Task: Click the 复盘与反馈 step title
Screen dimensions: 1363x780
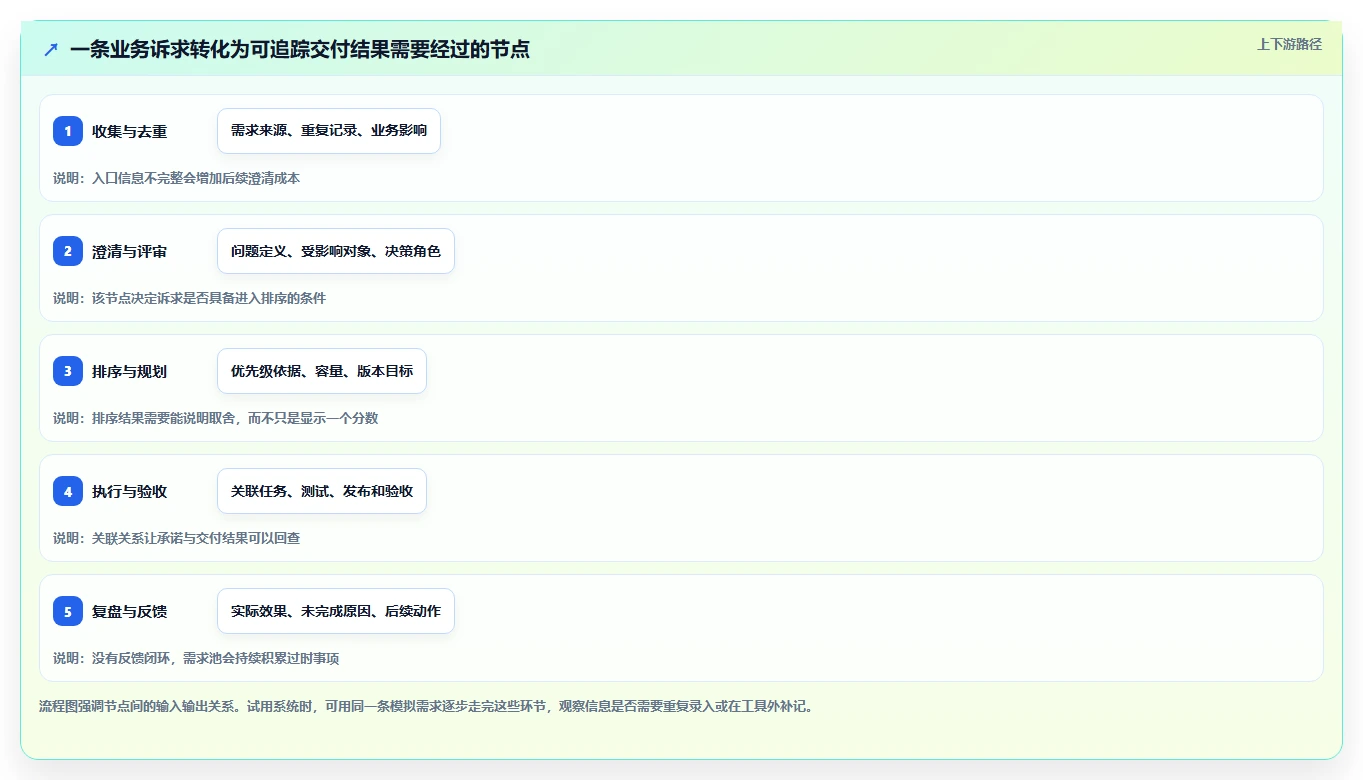Action: [129, 611]
